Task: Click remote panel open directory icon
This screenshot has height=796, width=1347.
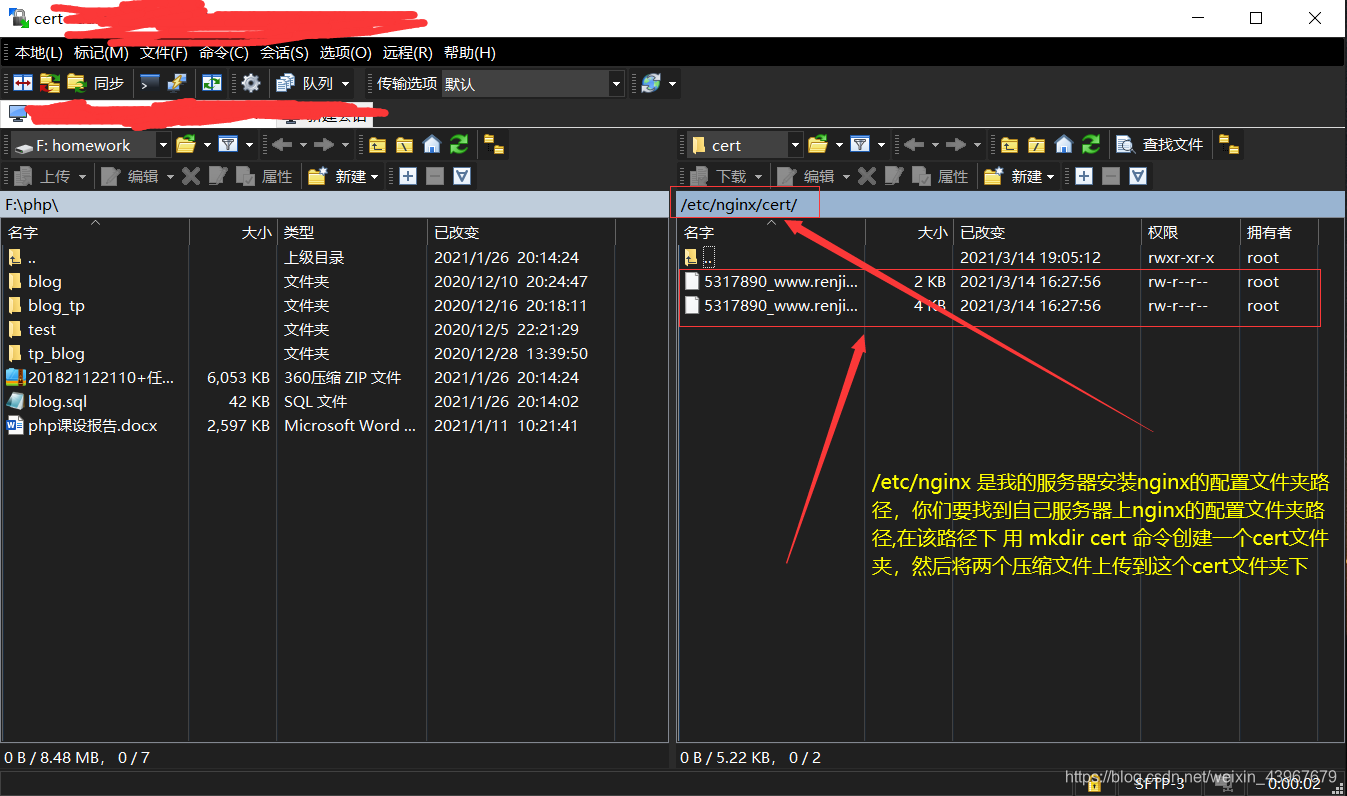Action: [818, 145]
